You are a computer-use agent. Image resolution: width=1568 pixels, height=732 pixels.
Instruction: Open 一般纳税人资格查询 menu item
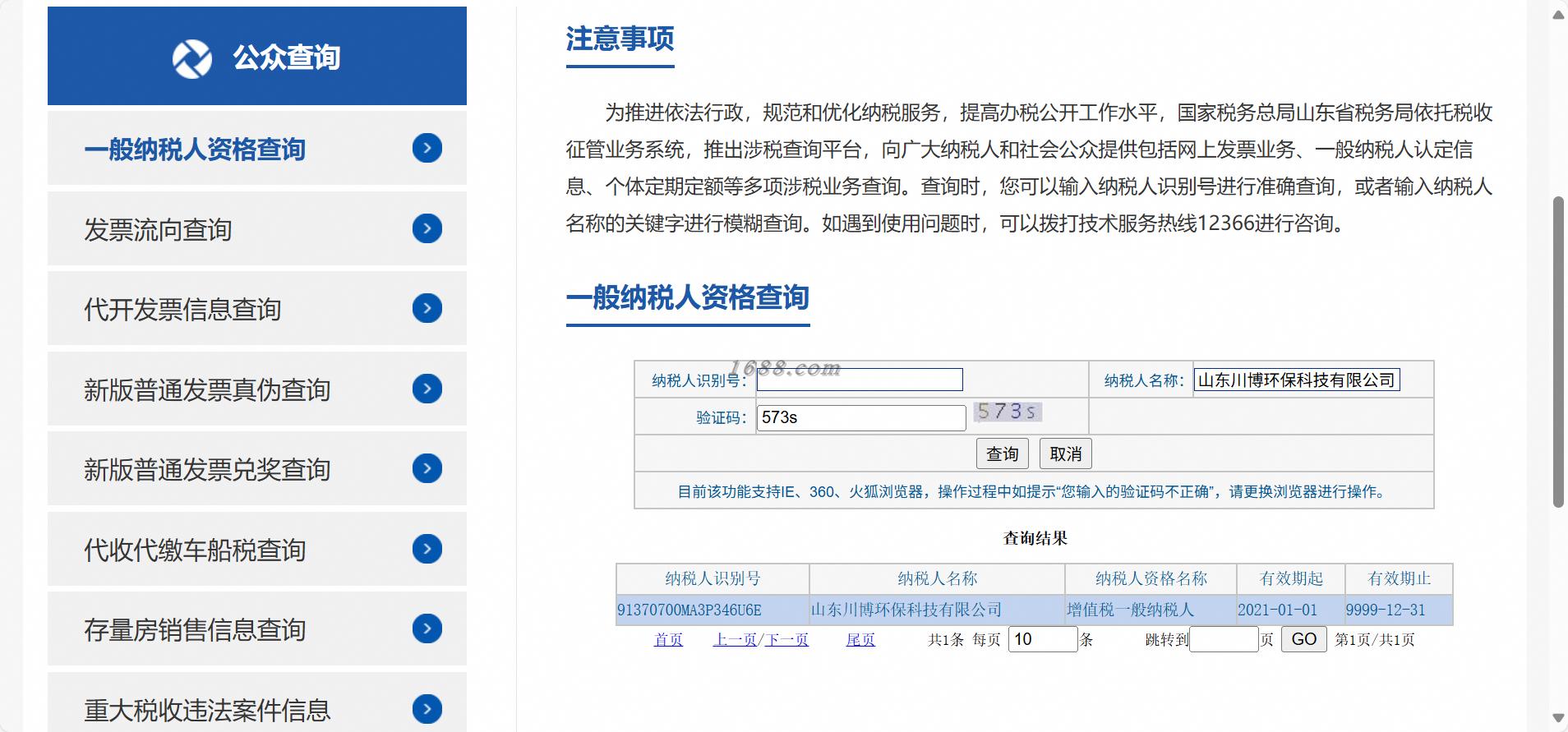(257, 148)
